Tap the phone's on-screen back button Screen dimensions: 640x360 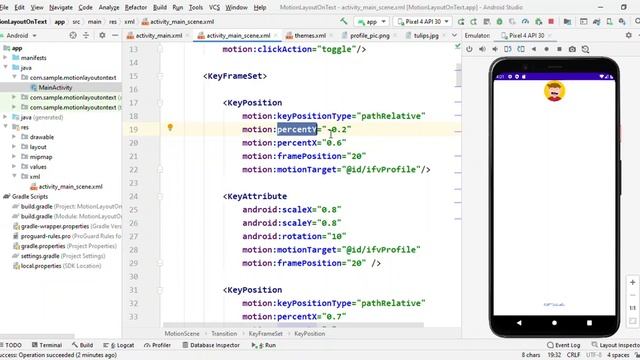519,322
